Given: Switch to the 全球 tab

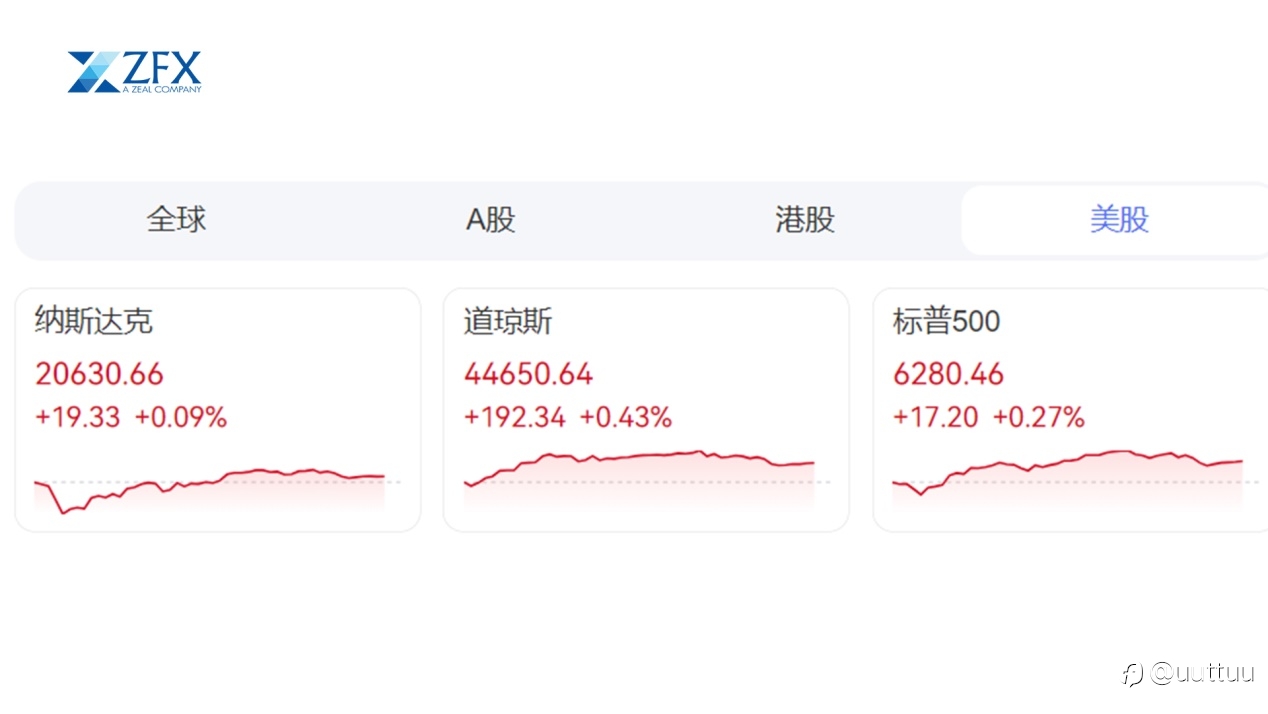Looking at the screenshot, I should pos(177,219).
